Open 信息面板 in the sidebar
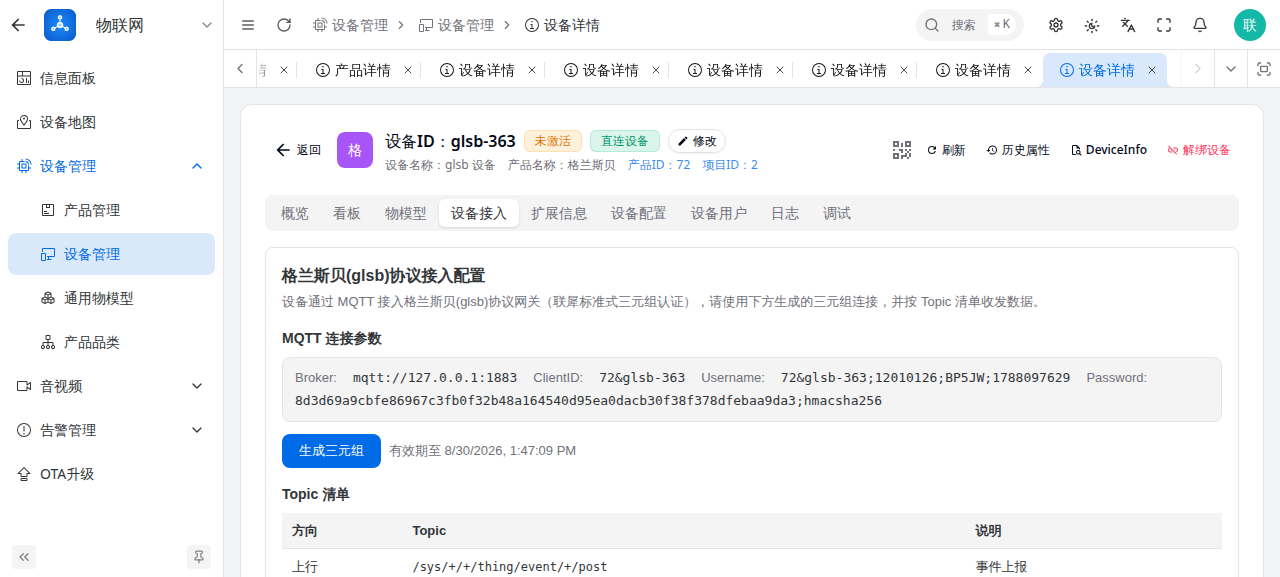The height and width of the screenshot is (577, 1280). 111,78
